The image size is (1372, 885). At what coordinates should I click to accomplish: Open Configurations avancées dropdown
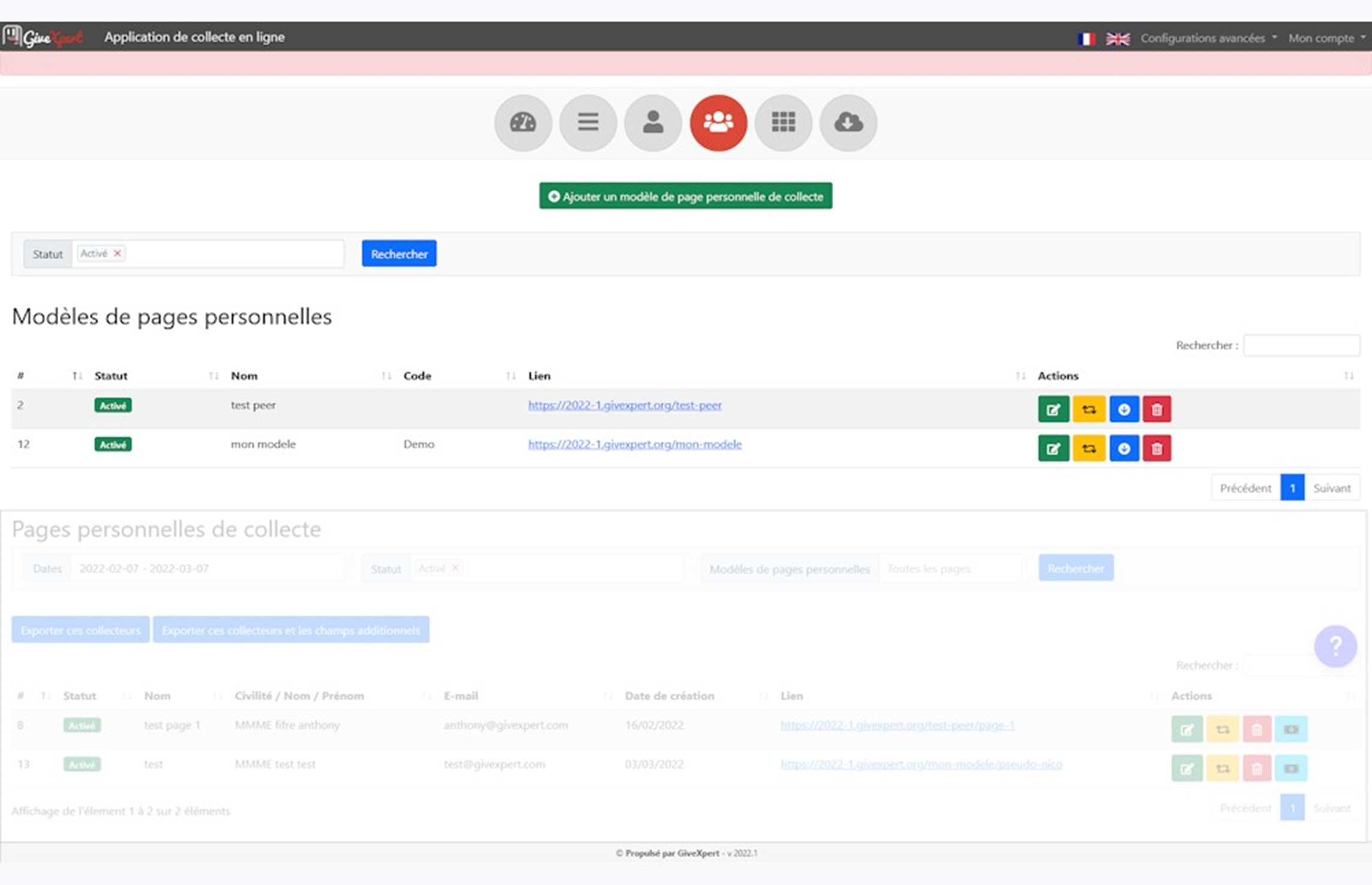tap(1208, 38)
